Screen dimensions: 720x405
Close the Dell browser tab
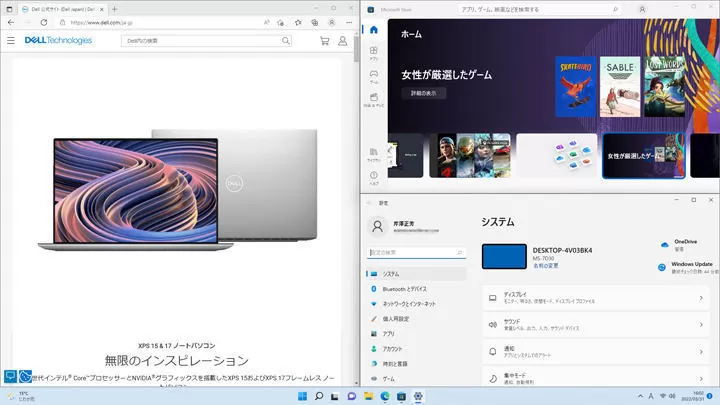[101, 9]
